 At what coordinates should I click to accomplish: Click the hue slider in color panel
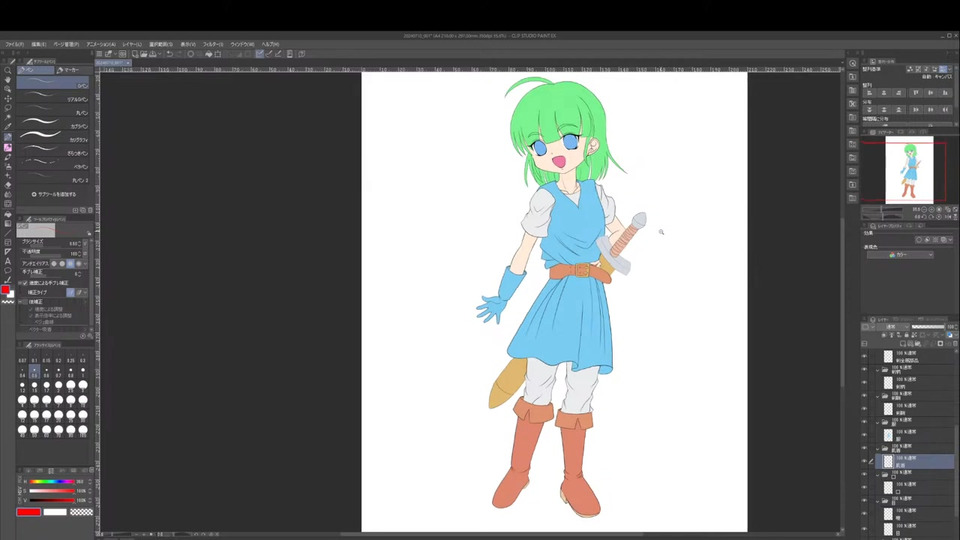pyautogui.click(x=51, y=482)
